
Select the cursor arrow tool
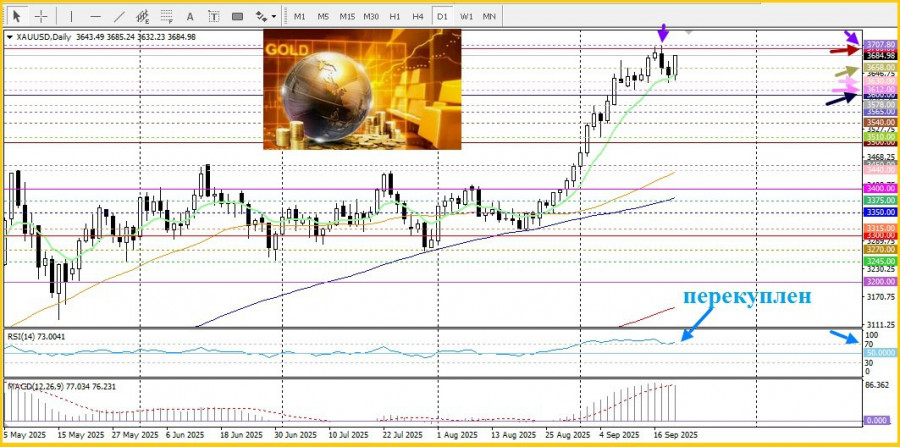tap(17, 16)
